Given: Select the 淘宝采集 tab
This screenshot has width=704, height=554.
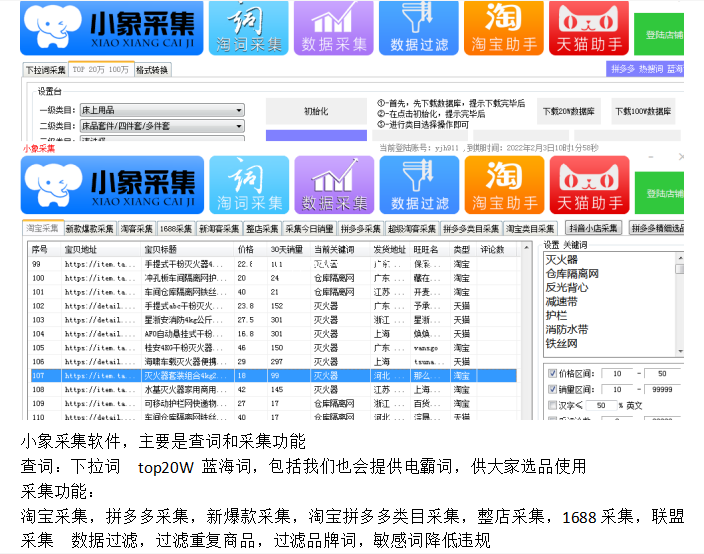Looking at the screenshot, I should pyautogui.click(x=42, y=228).
